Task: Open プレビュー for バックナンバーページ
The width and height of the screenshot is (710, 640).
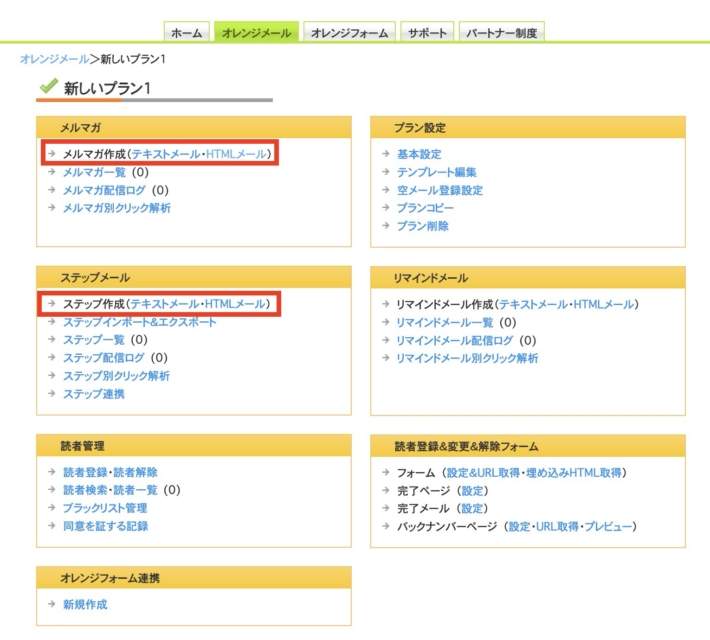Action: click(608, 527)
